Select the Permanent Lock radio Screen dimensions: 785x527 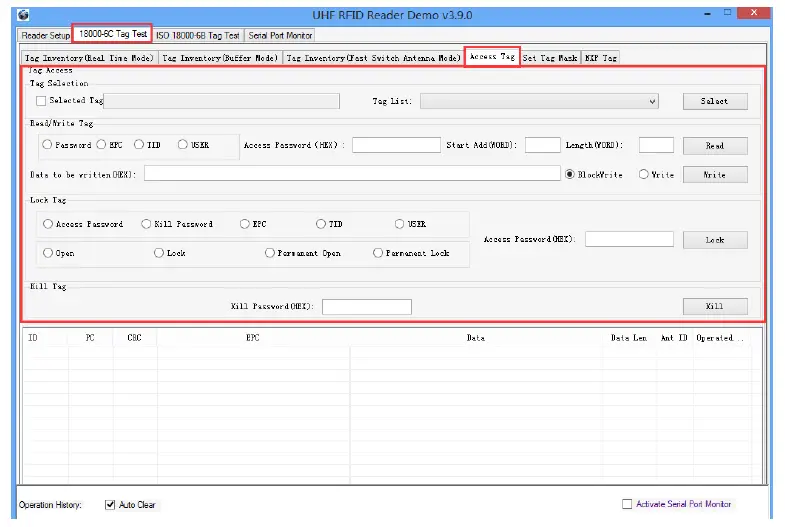378,253
